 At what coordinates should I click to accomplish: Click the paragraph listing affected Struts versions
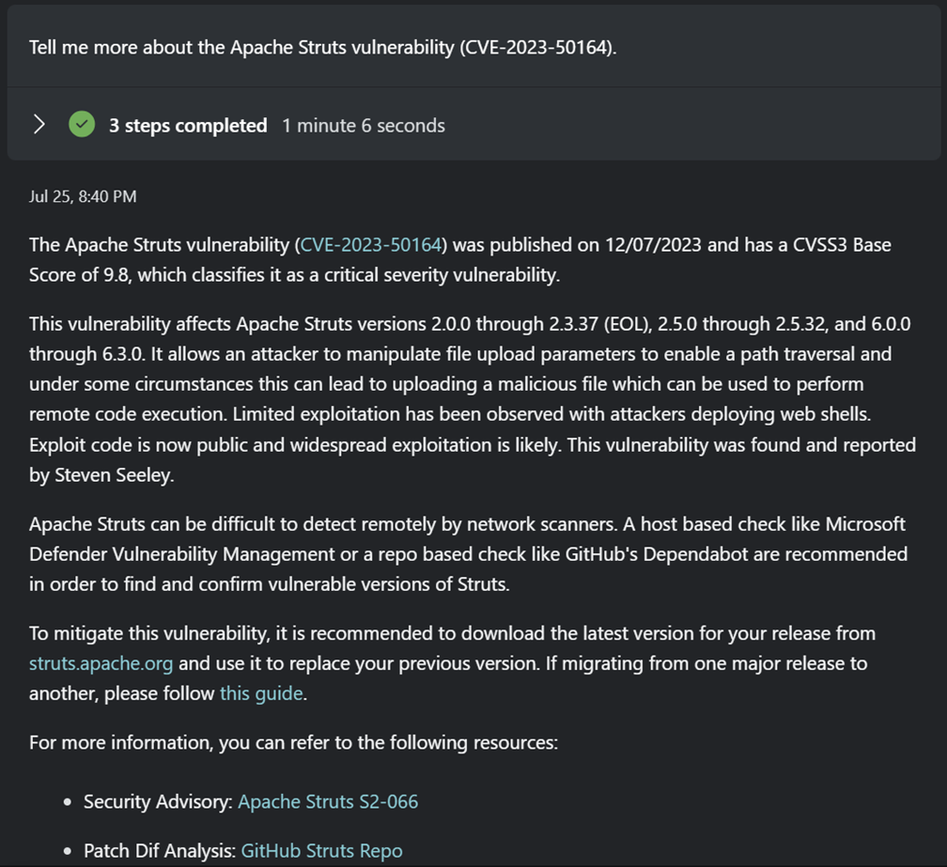point(470,400)
